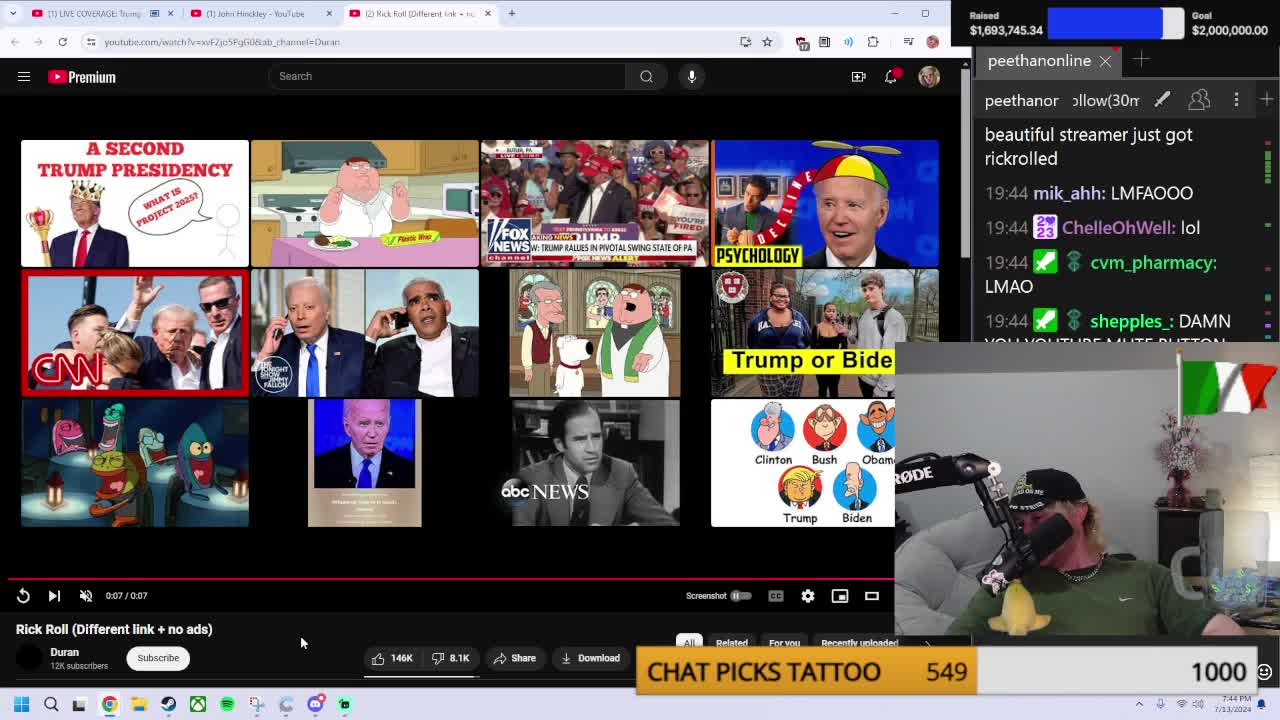
Task: Add a new chat tab
Action: [x=1141, y=60]
